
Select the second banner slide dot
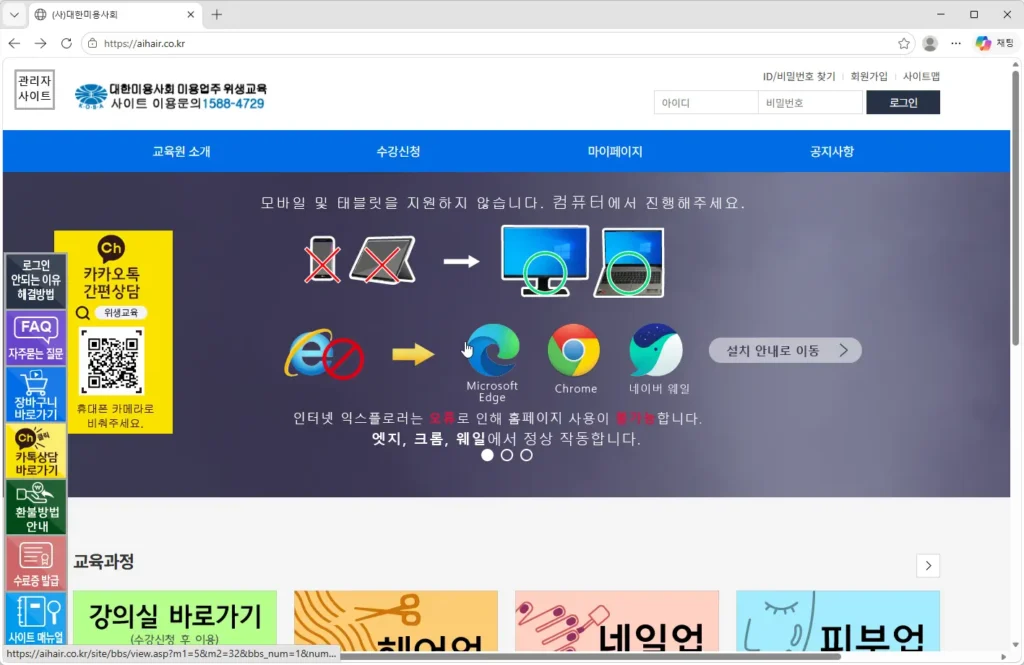pos(507,455)
